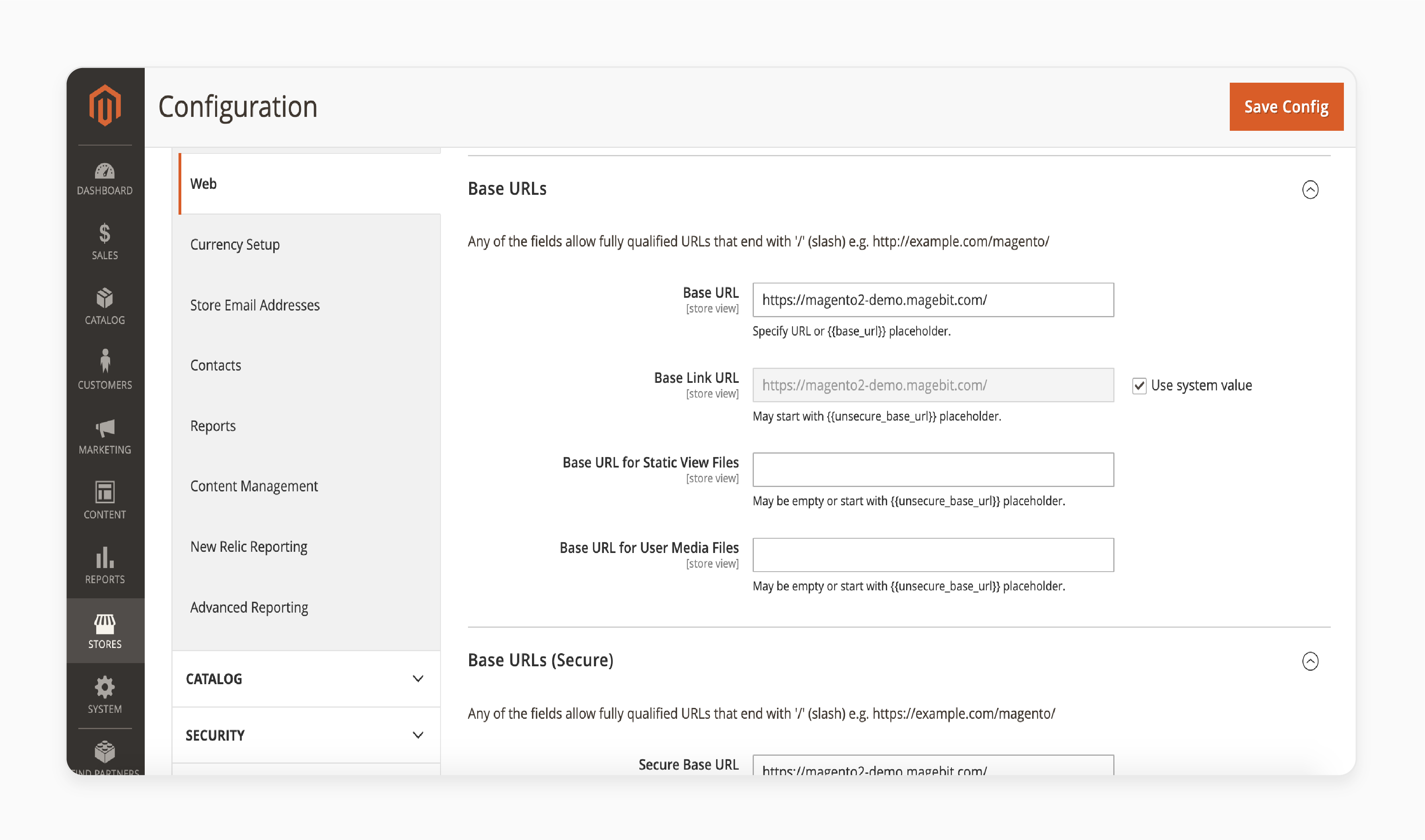Select the Web configuration tab
This screenshot has width=1425, height=840.
tap(309, 184)
